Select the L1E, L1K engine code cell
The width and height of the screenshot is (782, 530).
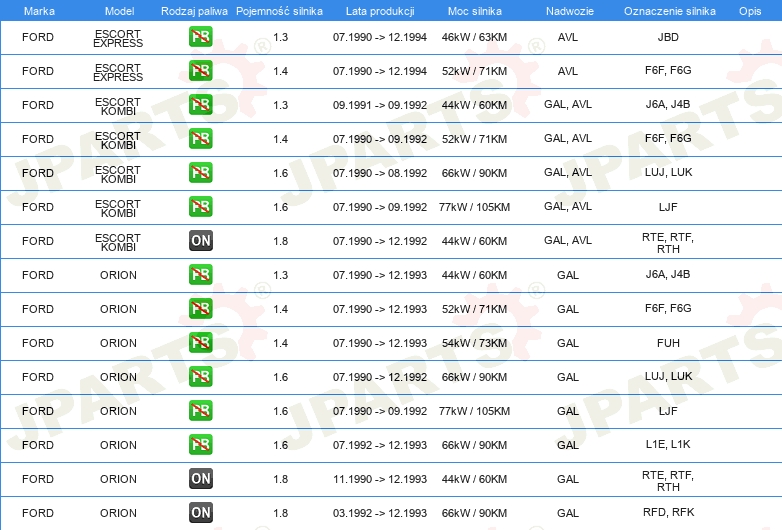(x=668, y=444)
